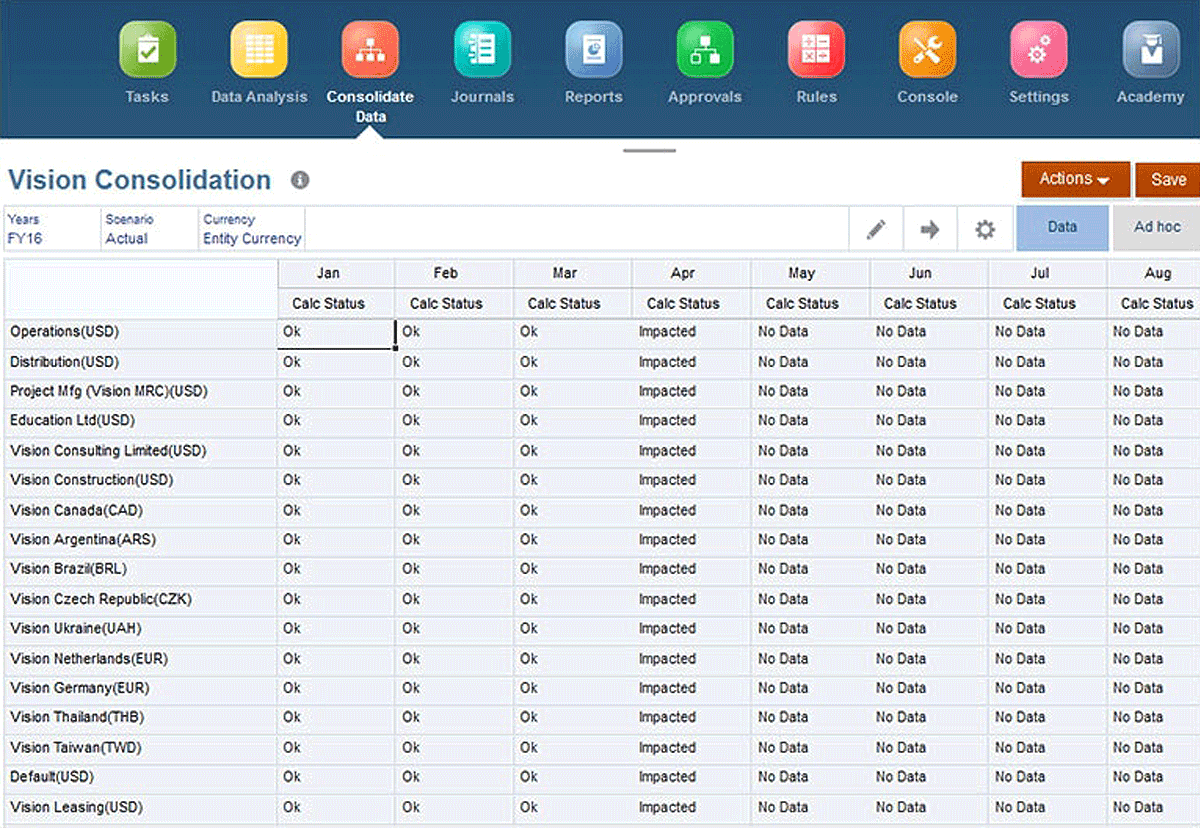Switch to the Ad hoc tab
Screen dimensions: 1200x828
[x=1157, y=228]
